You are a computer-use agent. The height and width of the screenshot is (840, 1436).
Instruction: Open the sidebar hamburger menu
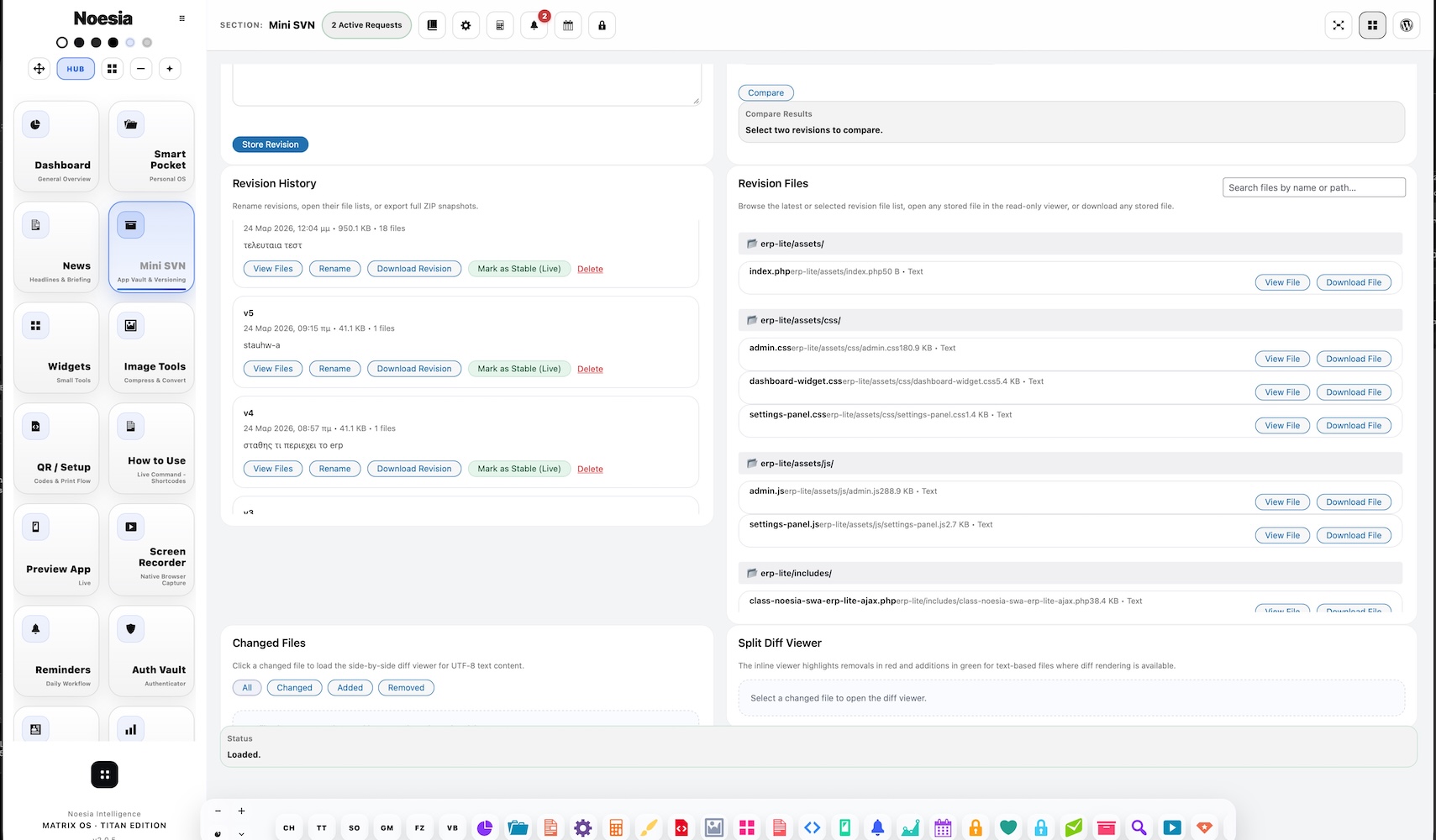point(182,18)
